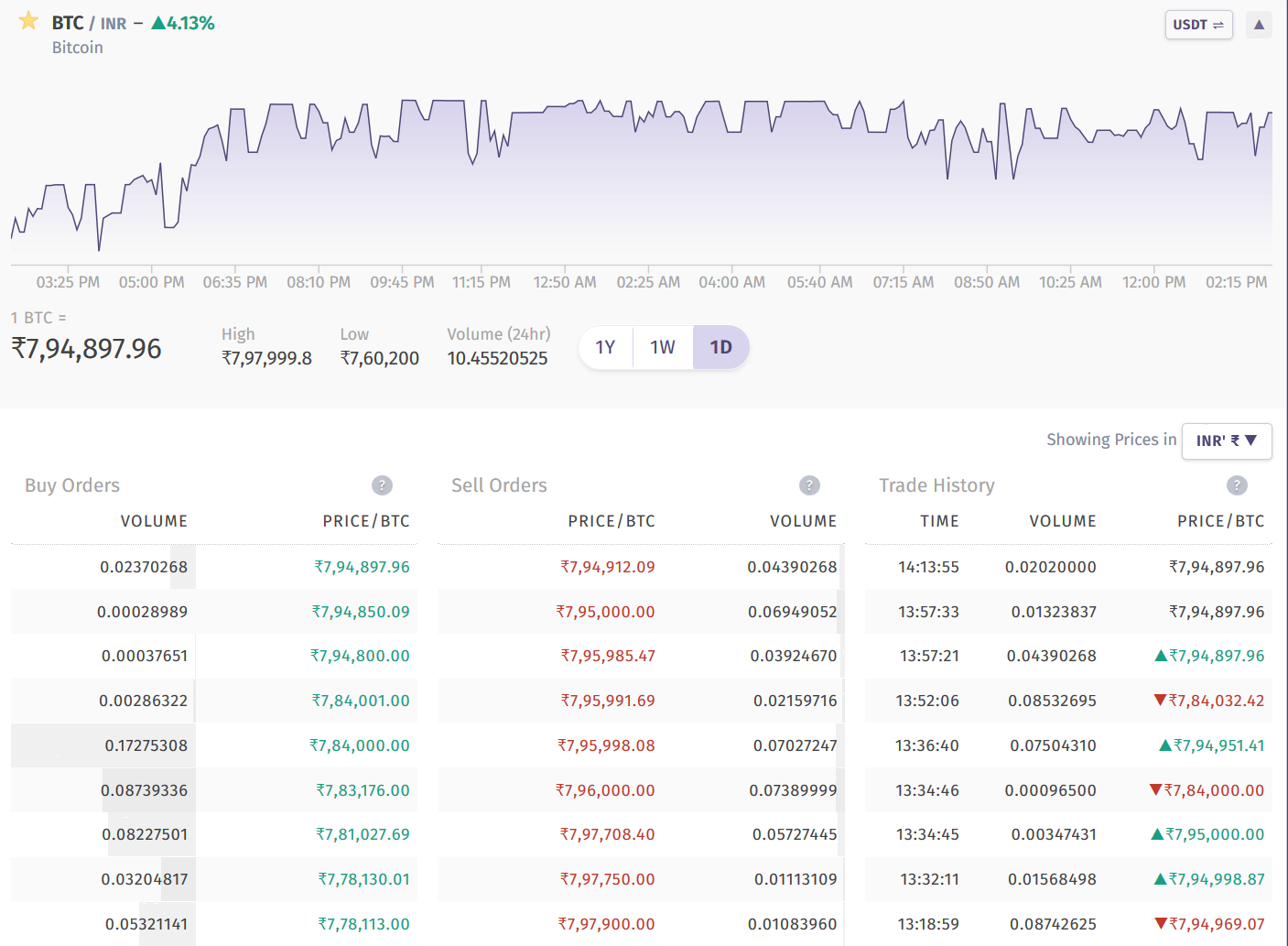Select the 1Y chart range
Image resolution: width=1288 pixels, height=946 pixels.
click(x=605, y=347)
